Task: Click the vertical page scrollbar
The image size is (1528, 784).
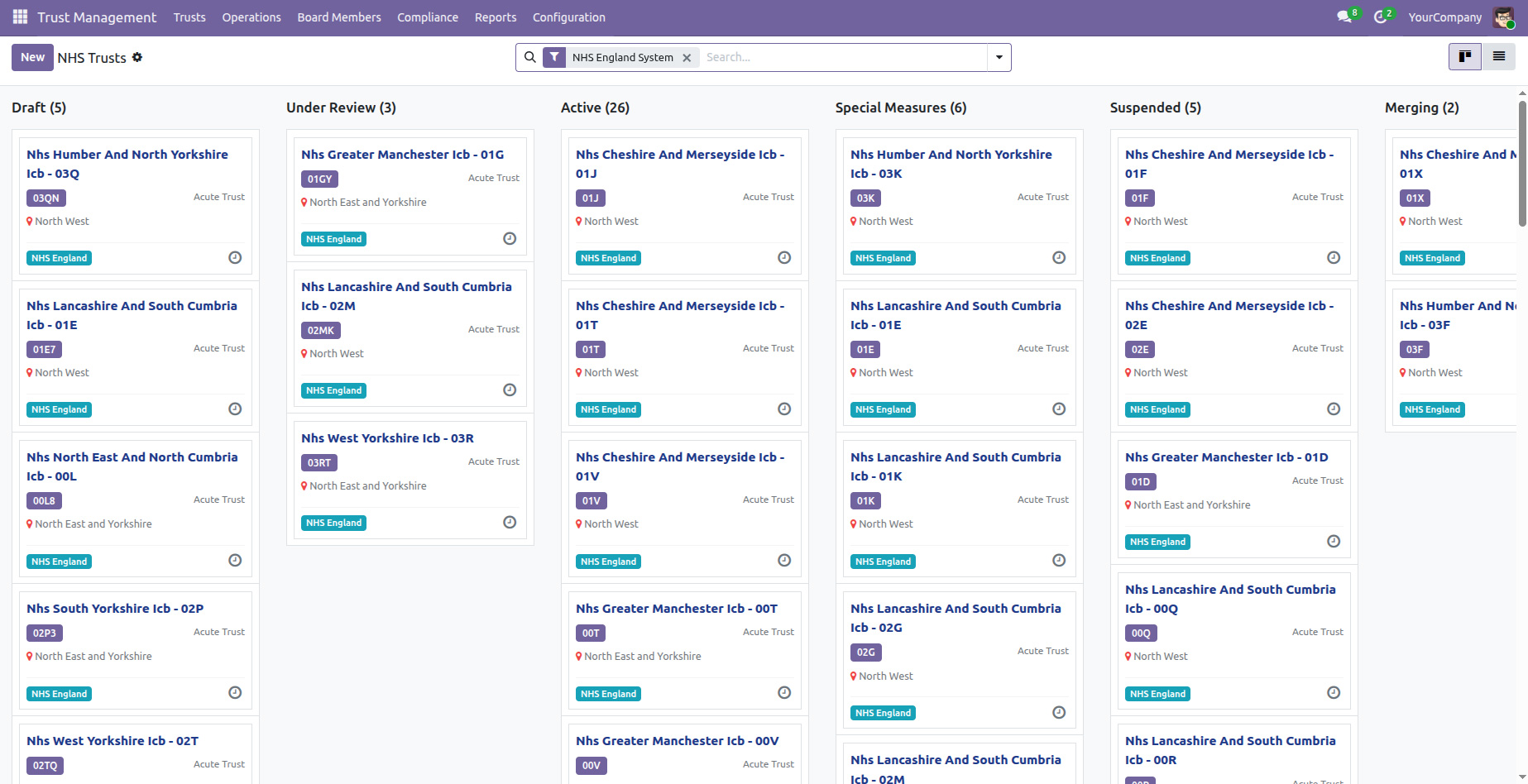Action: pos(1522,162)
